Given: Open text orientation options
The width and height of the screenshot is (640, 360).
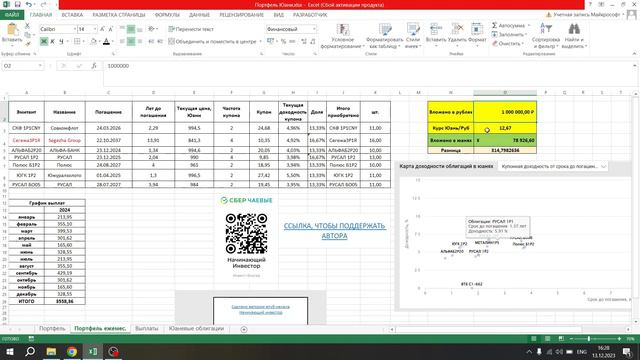Looking at the screenshot, I should 153,29.
